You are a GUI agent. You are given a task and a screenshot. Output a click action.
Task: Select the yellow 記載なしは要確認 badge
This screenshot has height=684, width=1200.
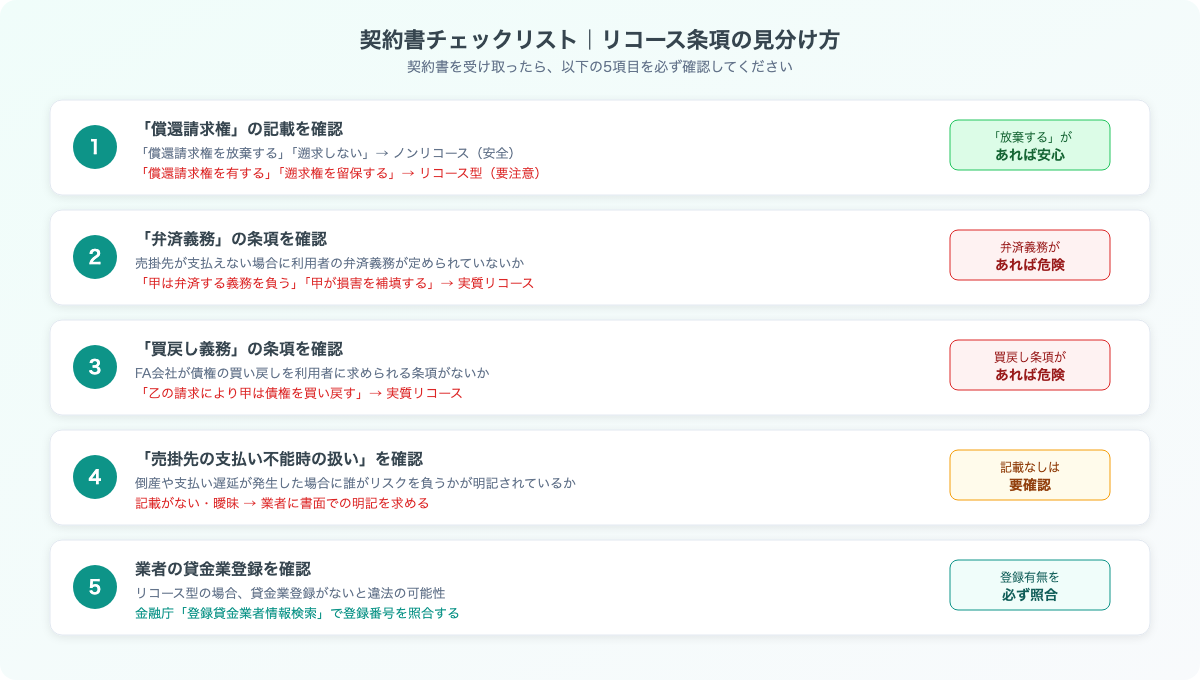[1029, 475]
